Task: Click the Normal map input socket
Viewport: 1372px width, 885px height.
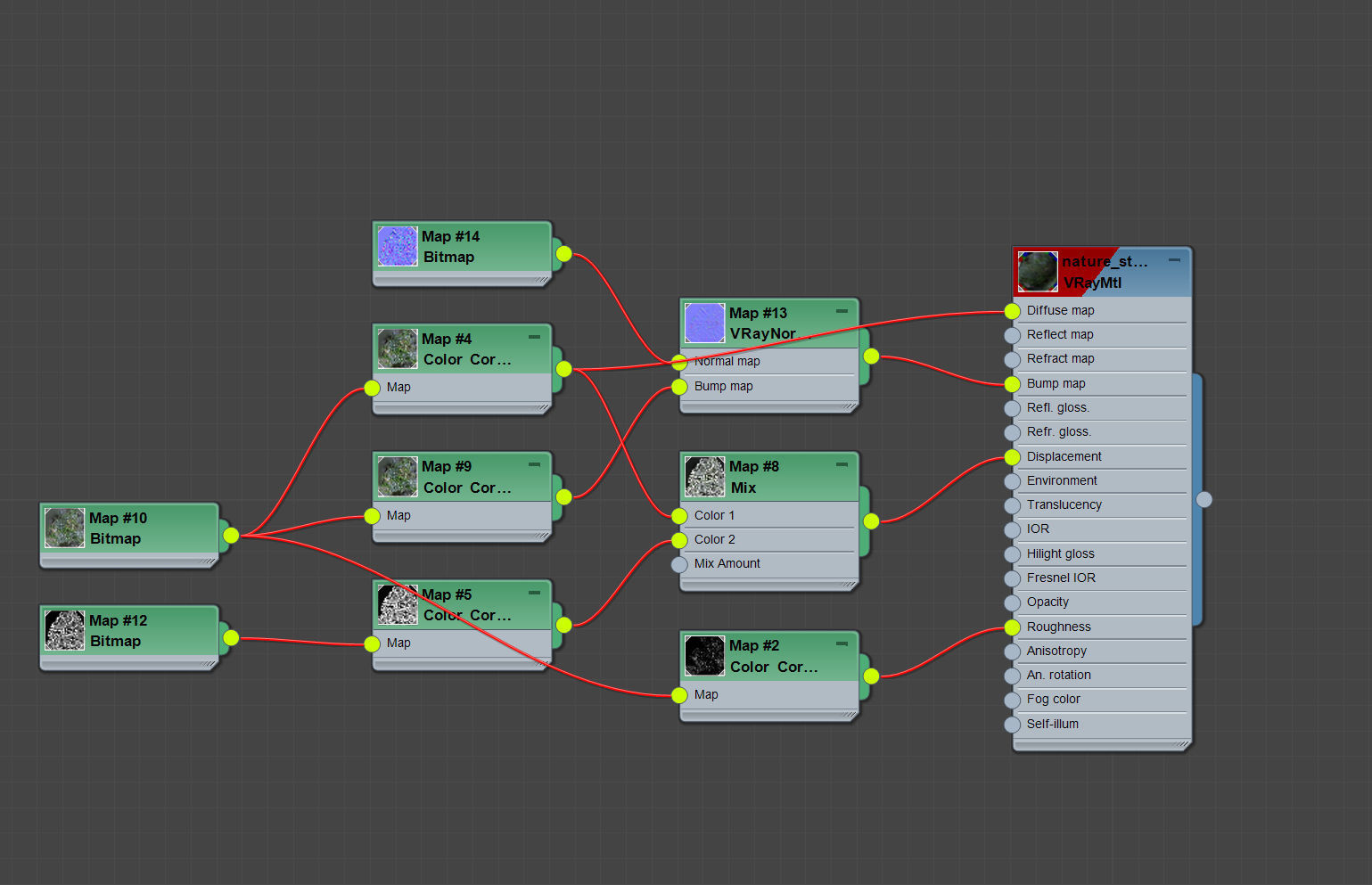Action: tap(679, 362)
